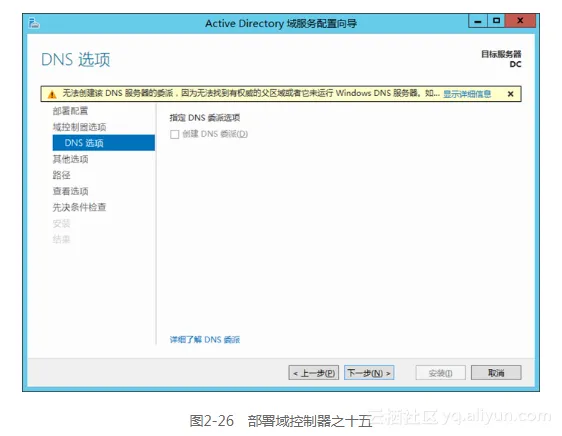Go to the 其他选项 step

point(70,159)
